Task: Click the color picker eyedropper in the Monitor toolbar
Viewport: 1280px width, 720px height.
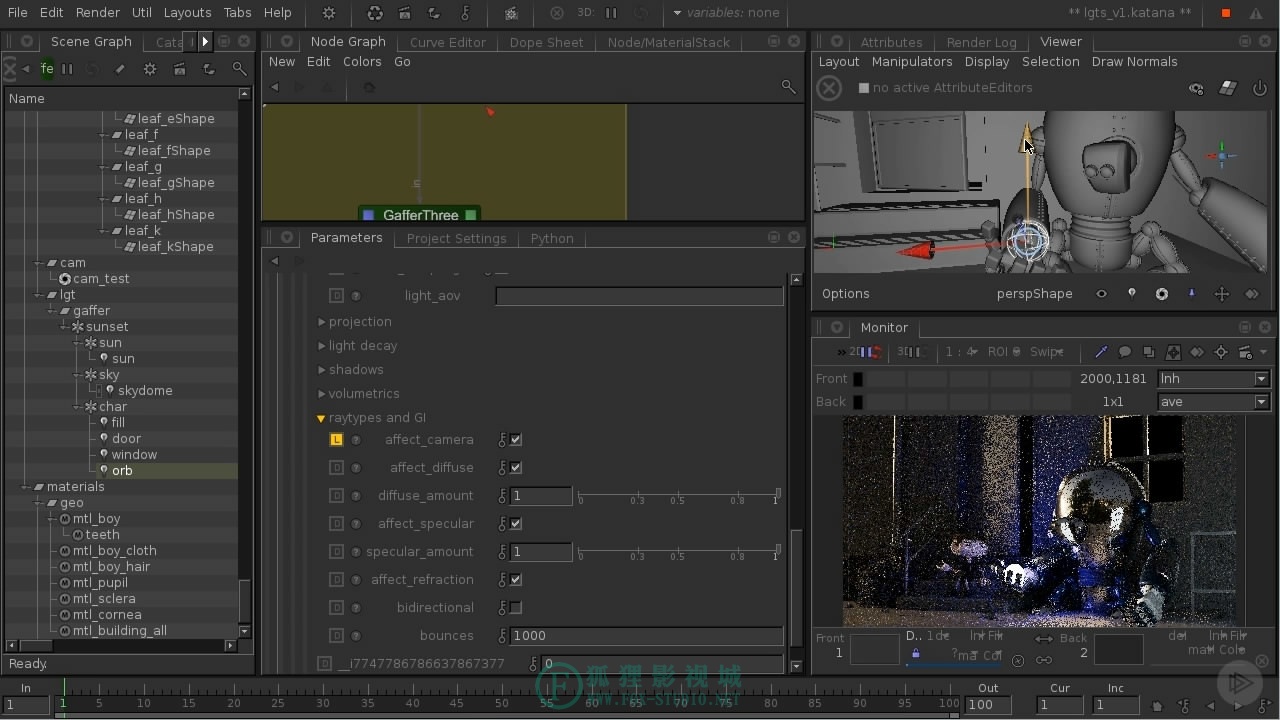Action: point(1101,352)
